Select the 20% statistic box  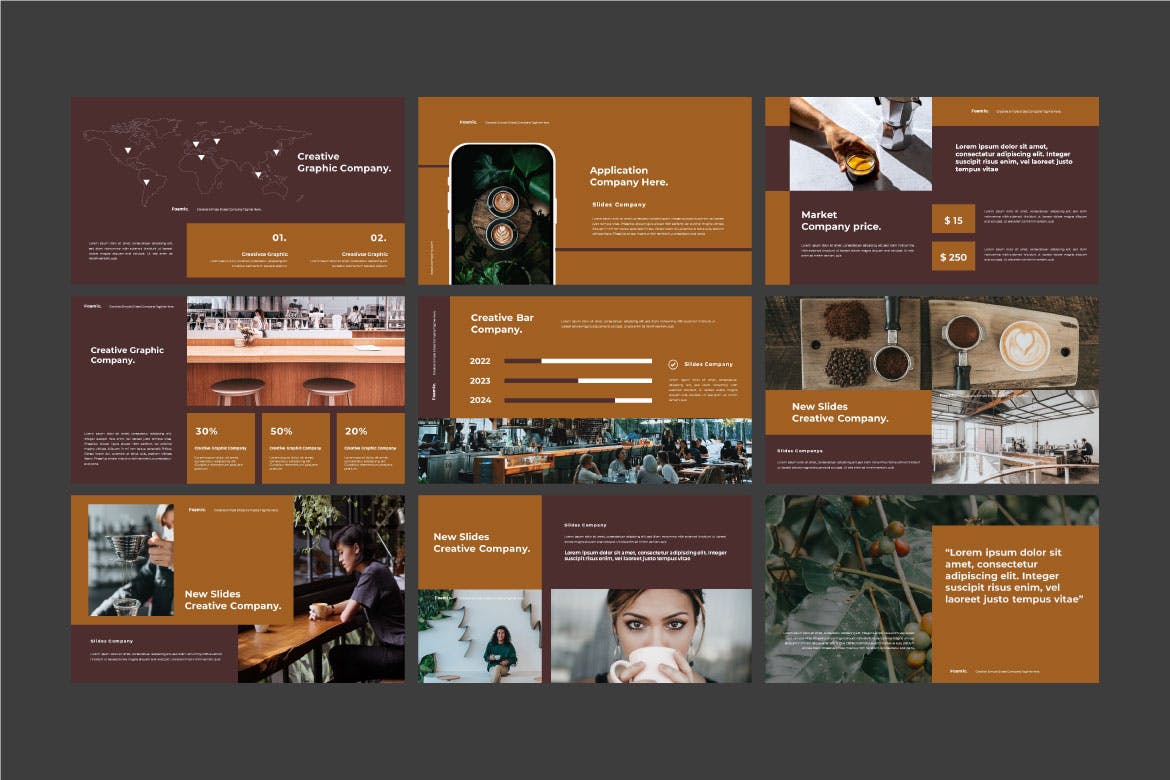point(370,448)
